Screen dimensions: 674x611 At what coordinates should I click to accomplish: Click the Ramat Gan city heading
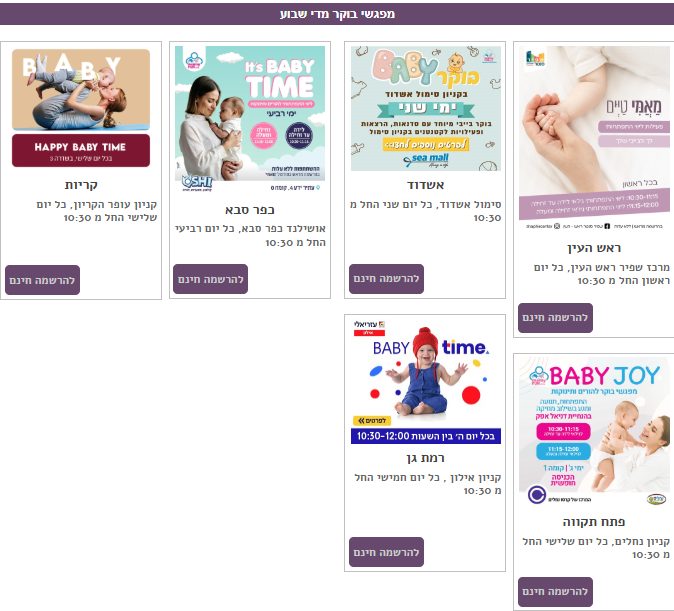(426, 458)
